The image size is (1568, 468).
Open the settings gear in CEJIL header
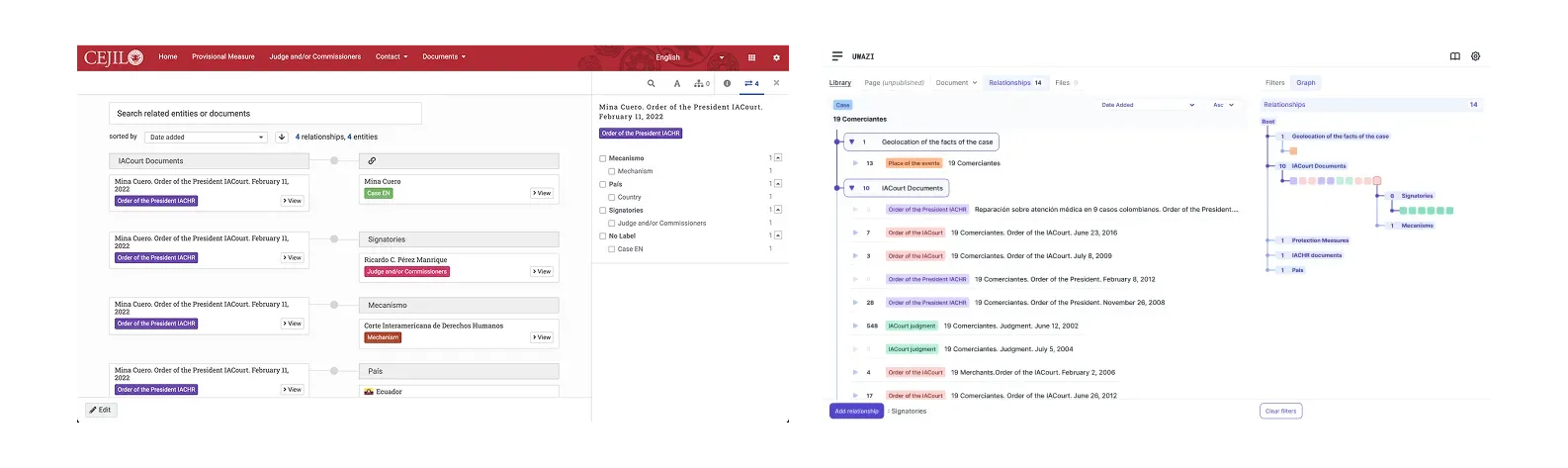click(x=776, y=57)
